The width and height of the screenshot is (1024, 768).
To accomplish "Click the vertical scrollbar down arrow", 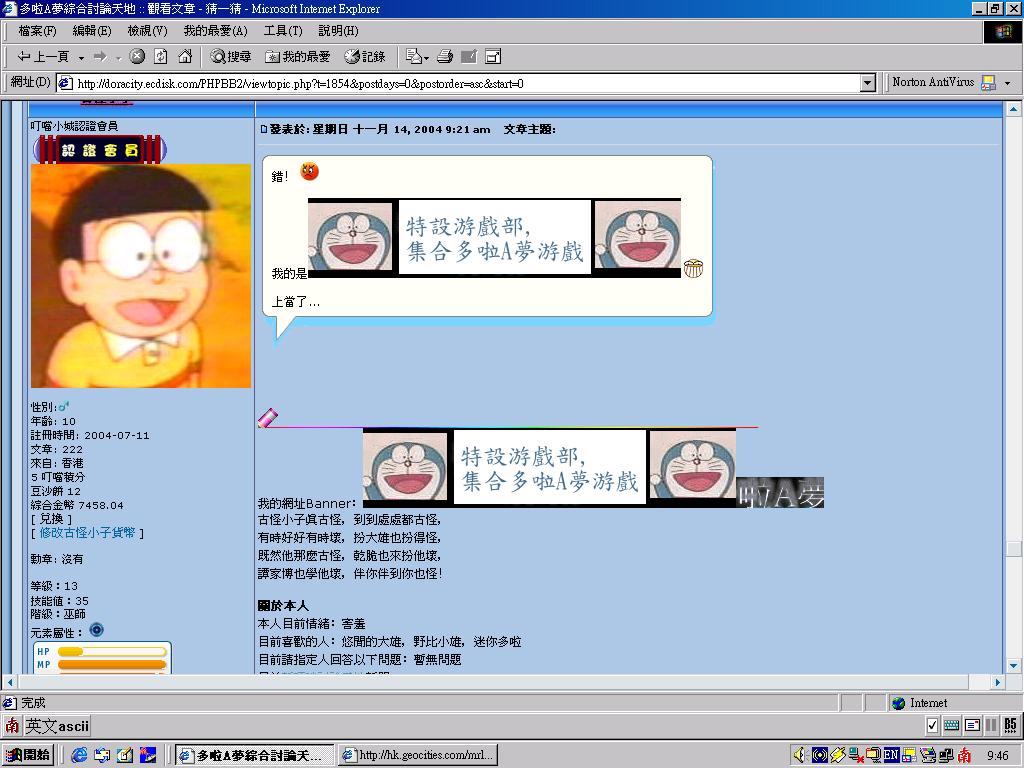I will [1014, 665].
